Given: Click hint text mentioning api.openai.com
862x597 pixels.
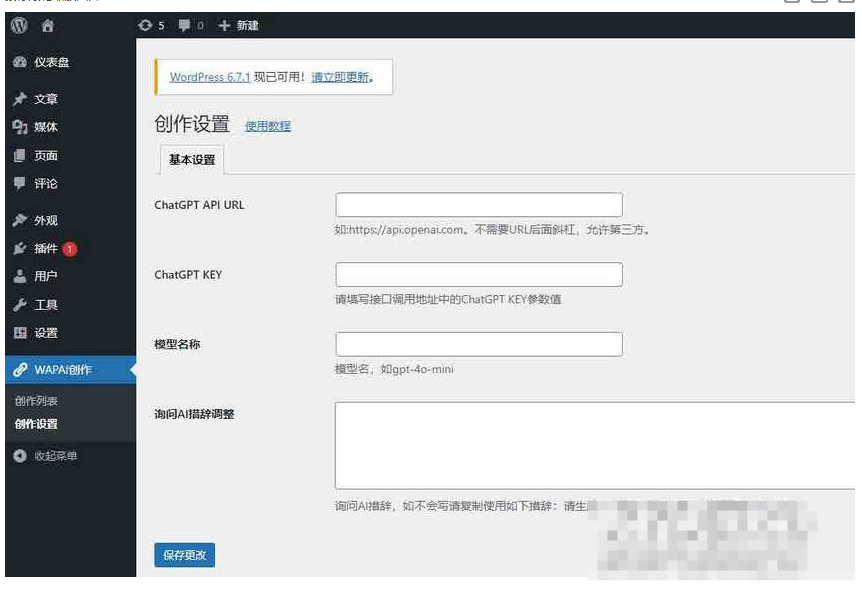Looking at the screenshot, I should [492, 230].
